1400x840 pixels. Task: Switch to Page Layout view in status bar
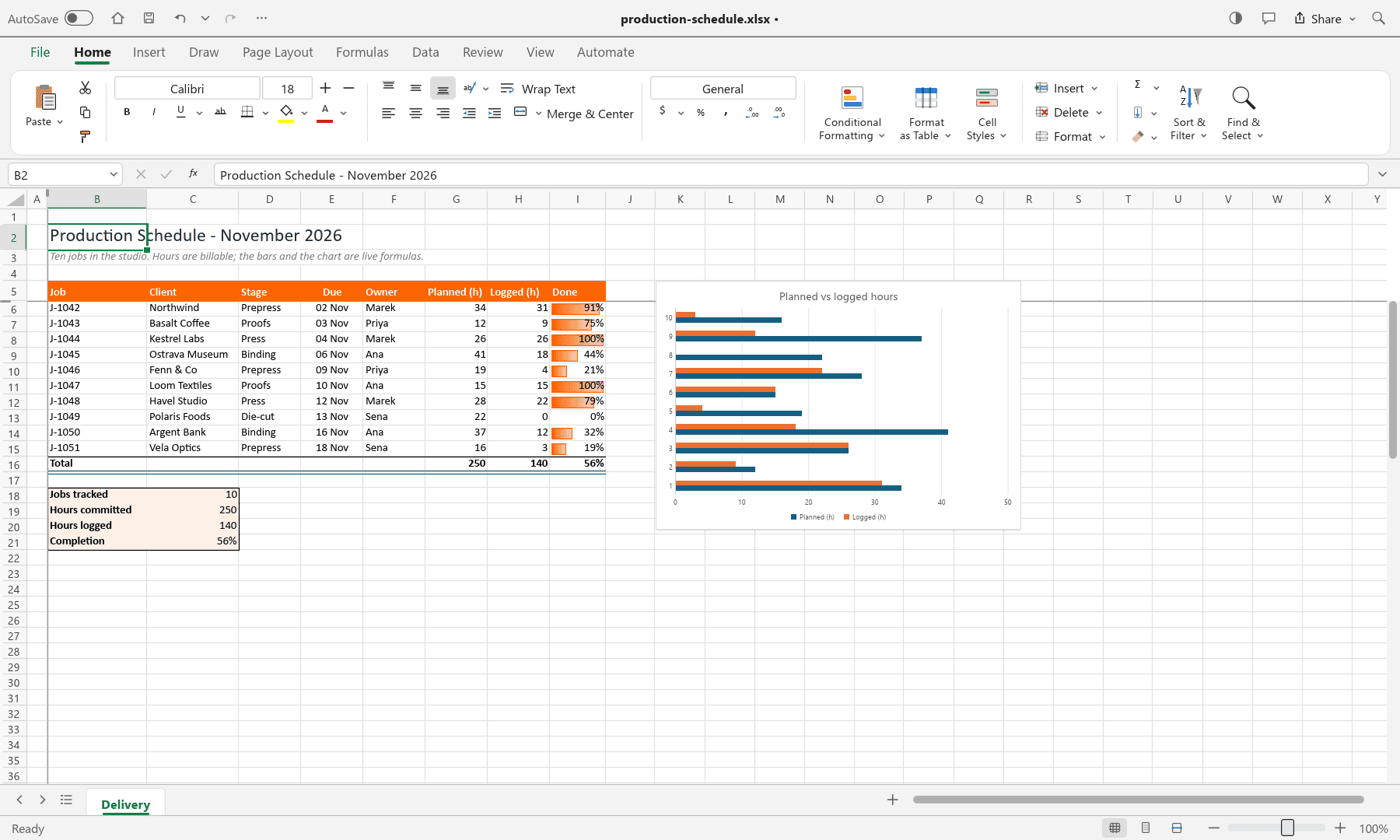1146,828
